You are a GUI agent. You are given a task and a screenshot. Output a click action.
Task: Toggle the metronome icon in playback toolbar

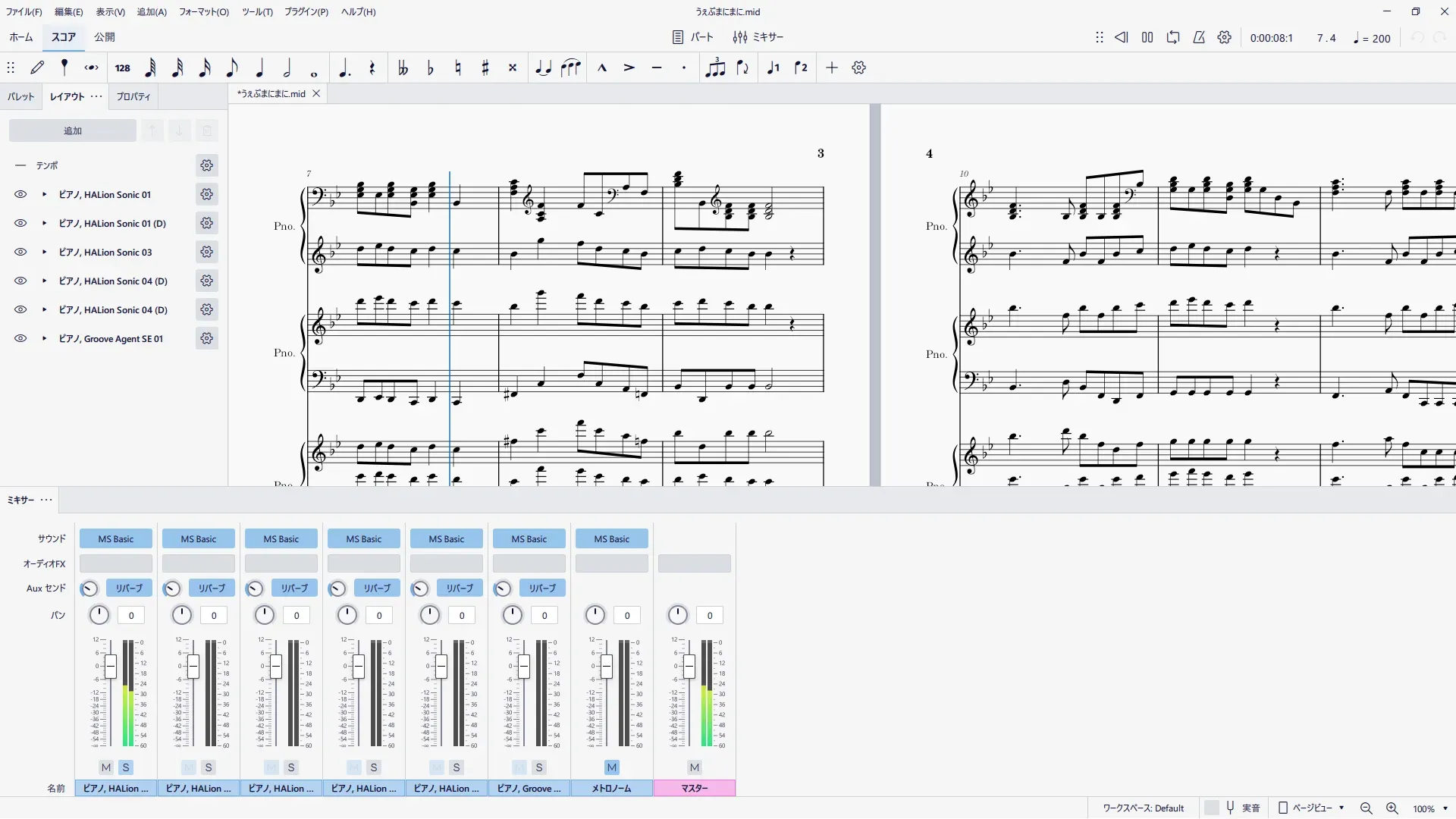pyautogui.click(x=1199, y=37)
